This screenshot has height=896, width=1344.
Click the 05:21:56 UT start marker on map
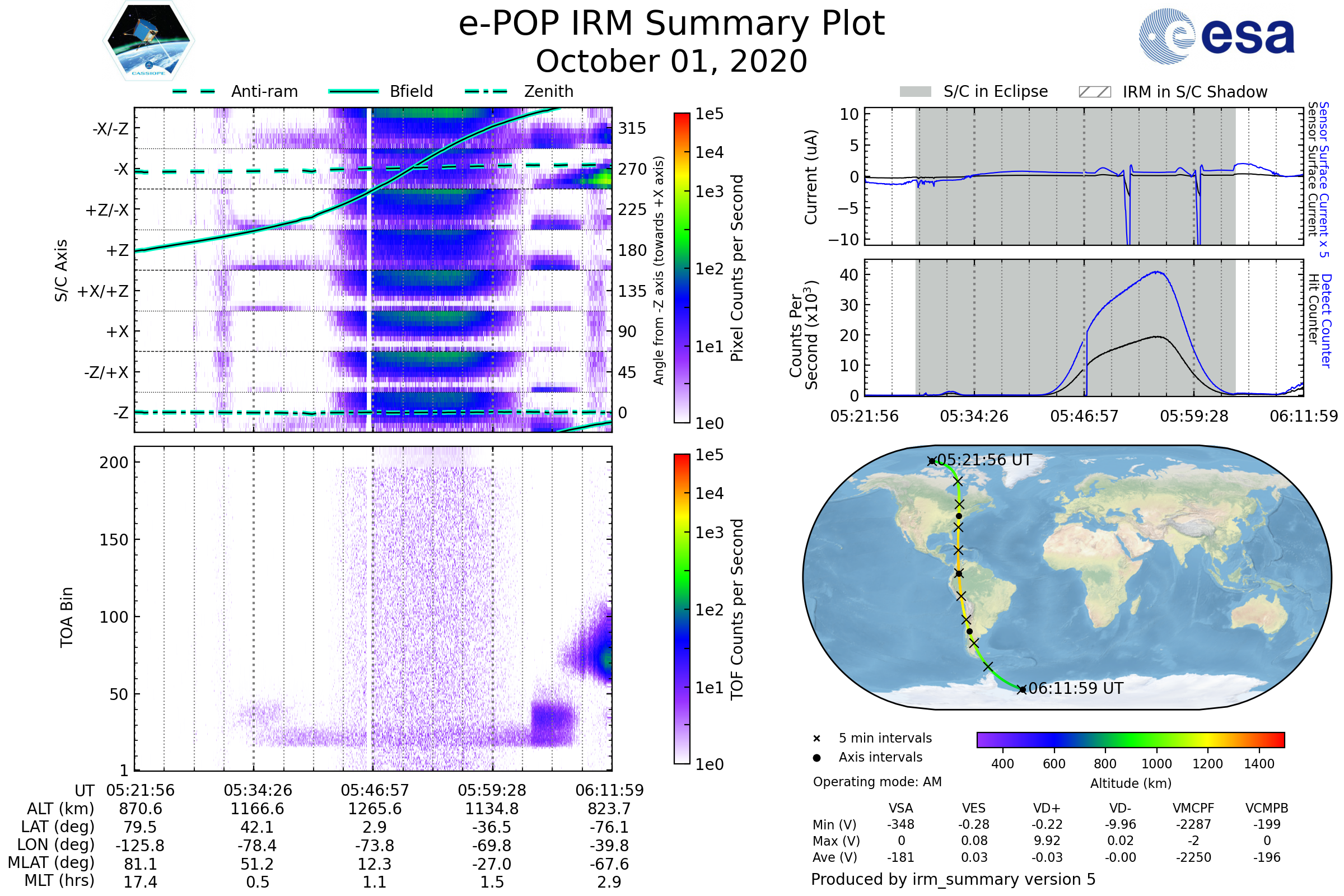point(931,461)
